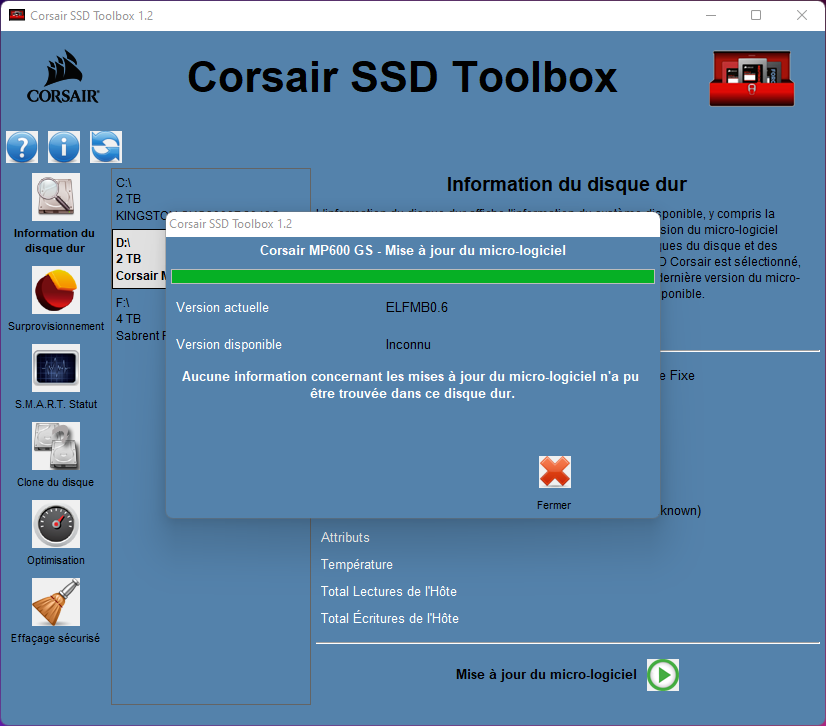Image resolution: width=826 pixels, height=726 pixels.
Task: Click the Surprovisionnement text label
Action: click(x=56, y=326)
